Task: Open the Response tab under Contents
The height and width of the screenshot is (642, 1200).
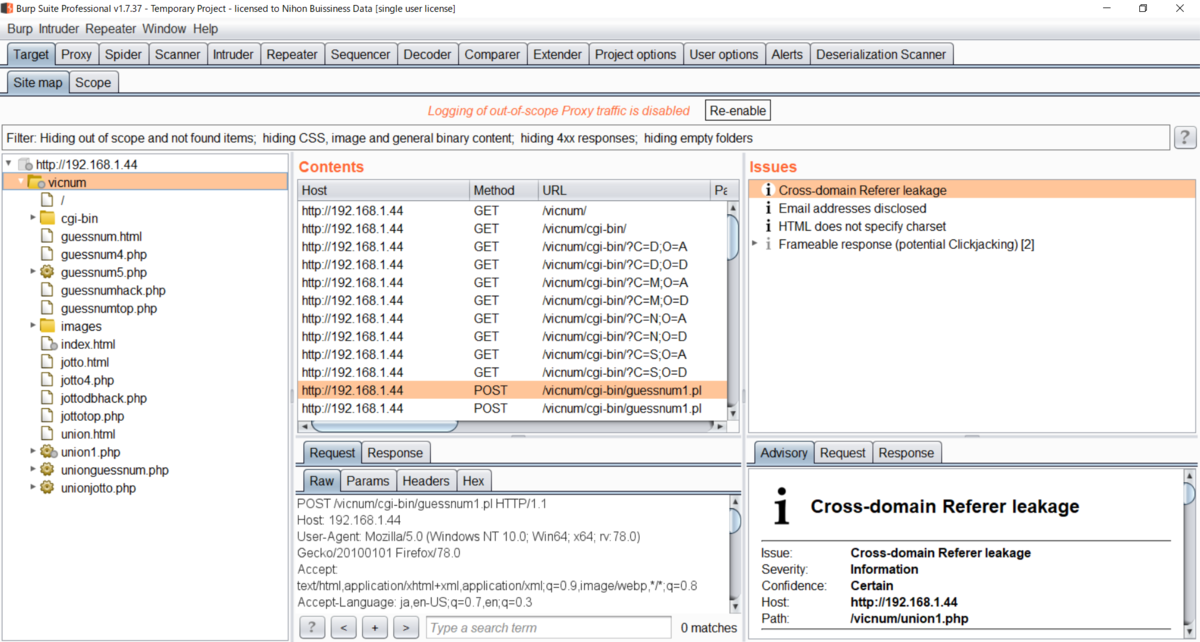Action: pyautogui.click(x=395, y=453)
